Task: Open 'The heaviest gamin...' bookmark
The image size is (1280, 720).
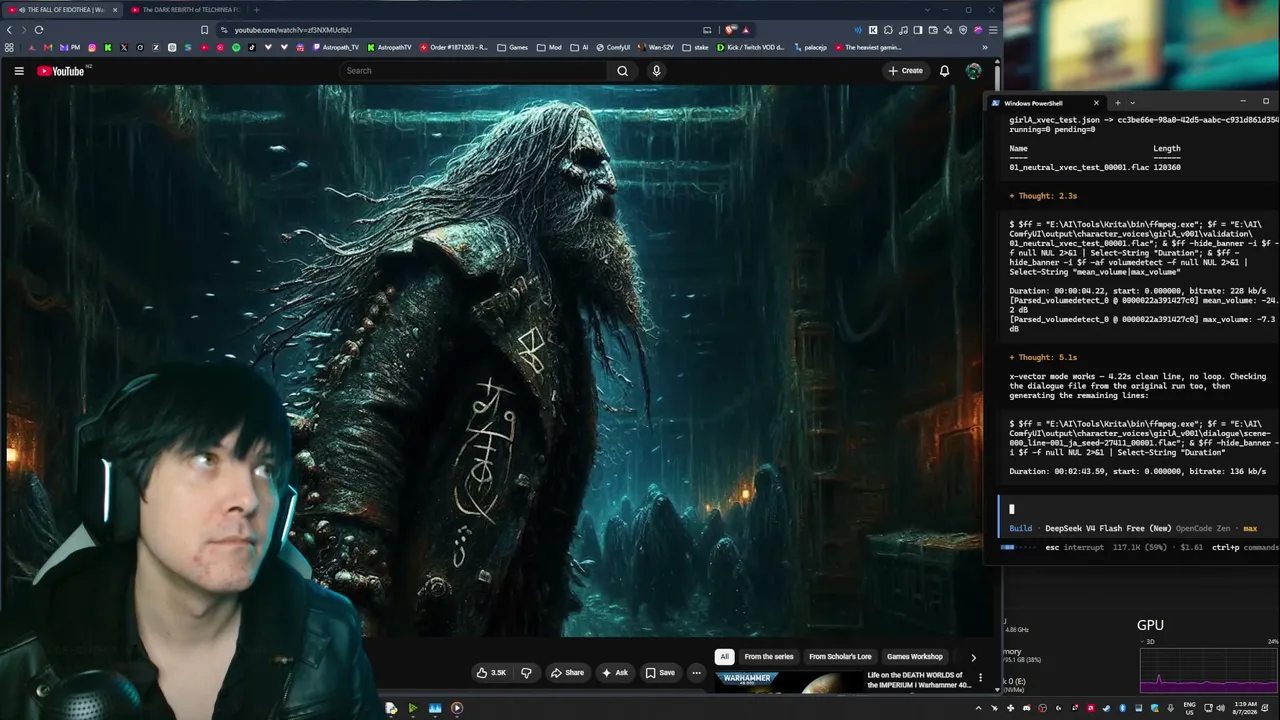Action: pos(867,47)
